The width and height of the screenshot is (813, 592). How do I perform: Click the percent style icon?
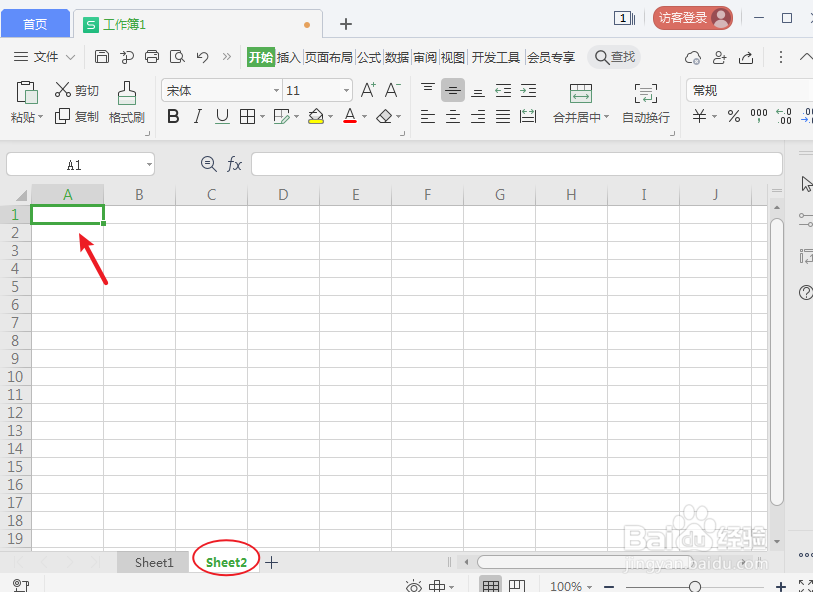pos(734,117)
